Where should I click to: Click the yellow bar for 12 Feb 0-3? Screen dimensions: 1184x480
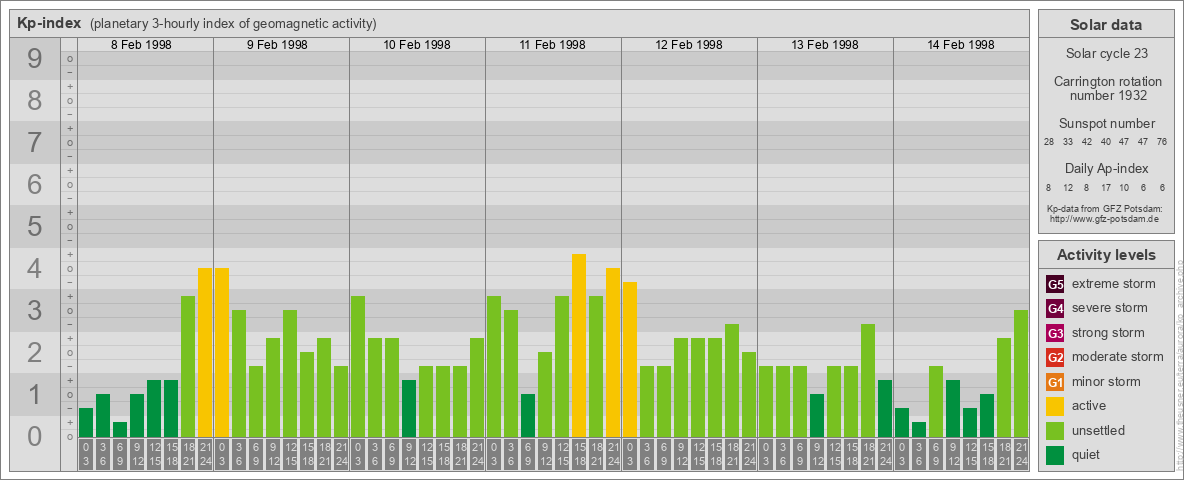pos(630,359)
